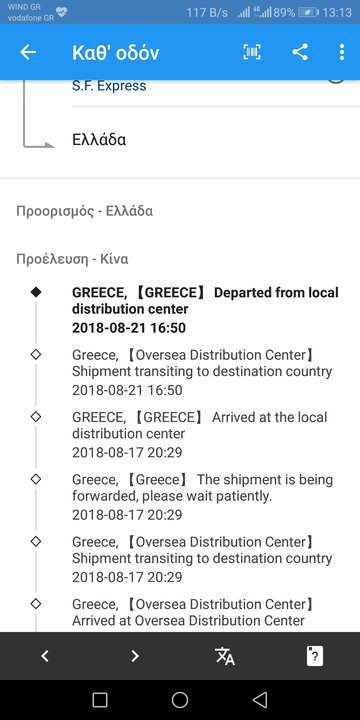This screenshot has width=360, height=720.
Task: Tap the back arrow in header
Action: (x=28, y=52)
